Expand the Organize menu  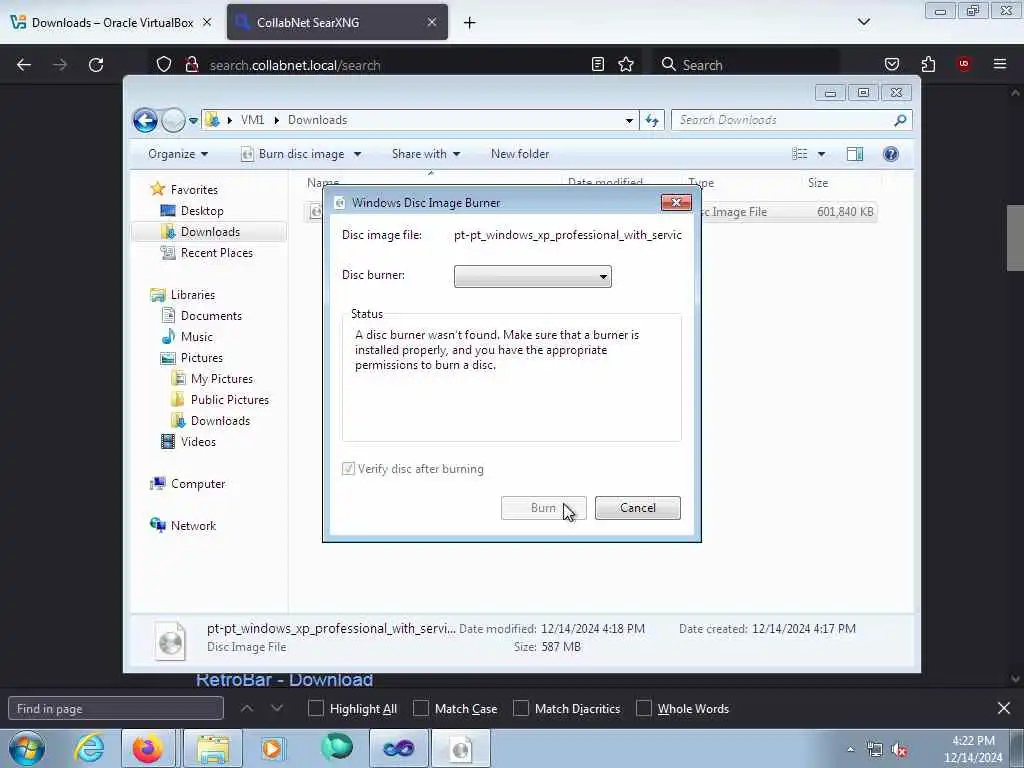click(x=178, y=154)
